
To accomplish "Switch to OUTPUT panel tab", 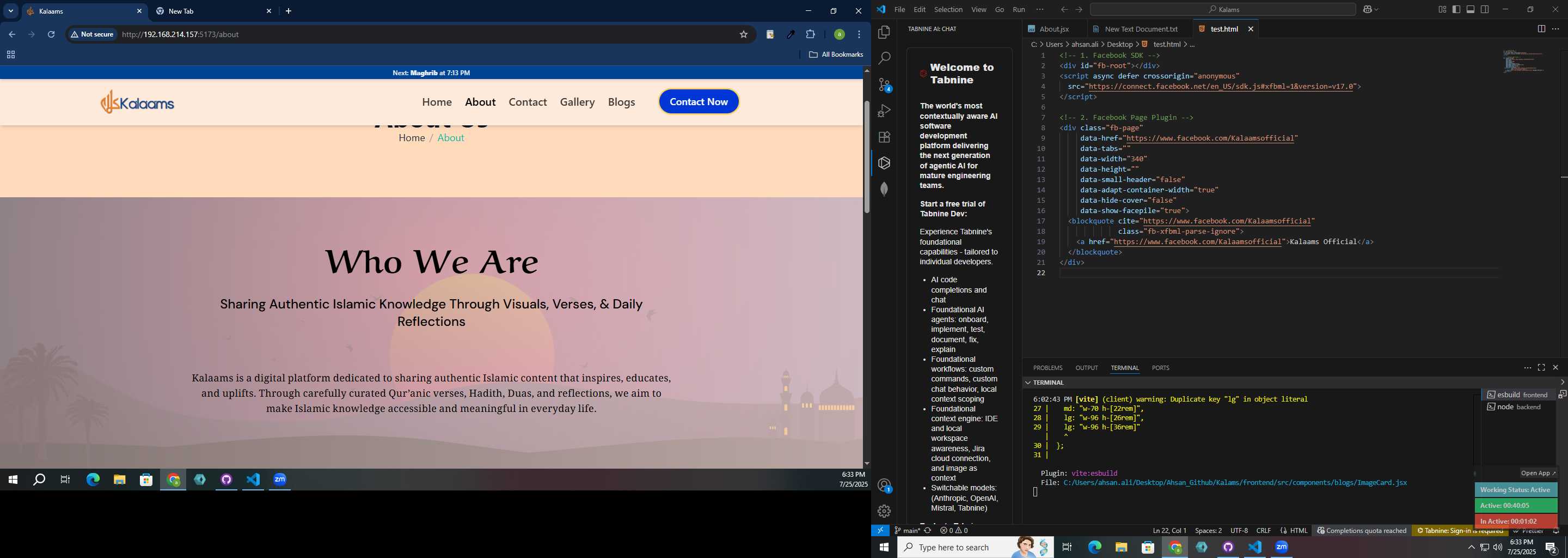I will tap(1087, 368).
